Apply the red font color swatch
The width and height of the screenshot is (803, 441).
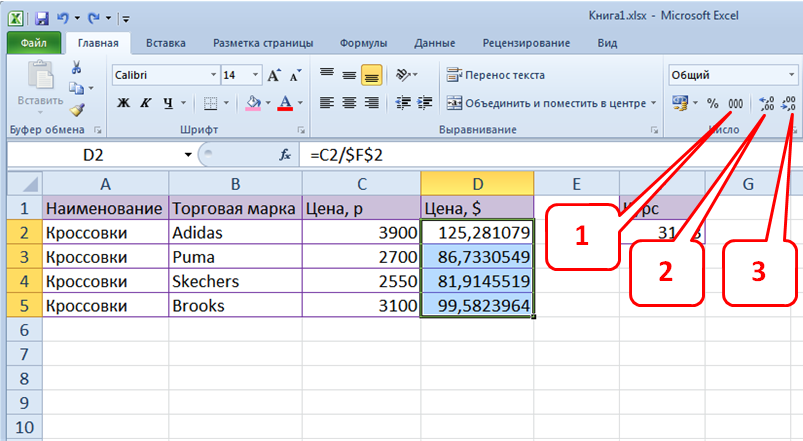(x=284, y=103)
